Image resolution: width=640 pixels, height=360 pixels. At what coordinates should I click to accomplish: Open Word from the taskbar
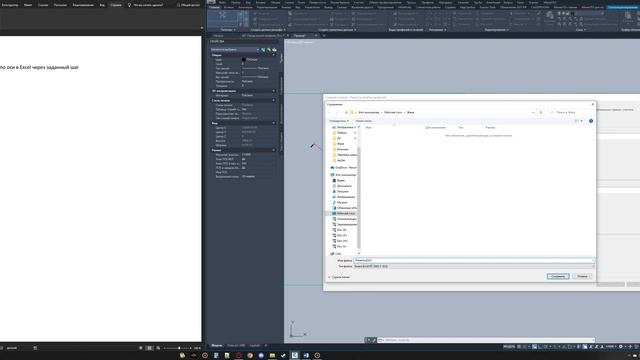(306, 356)
